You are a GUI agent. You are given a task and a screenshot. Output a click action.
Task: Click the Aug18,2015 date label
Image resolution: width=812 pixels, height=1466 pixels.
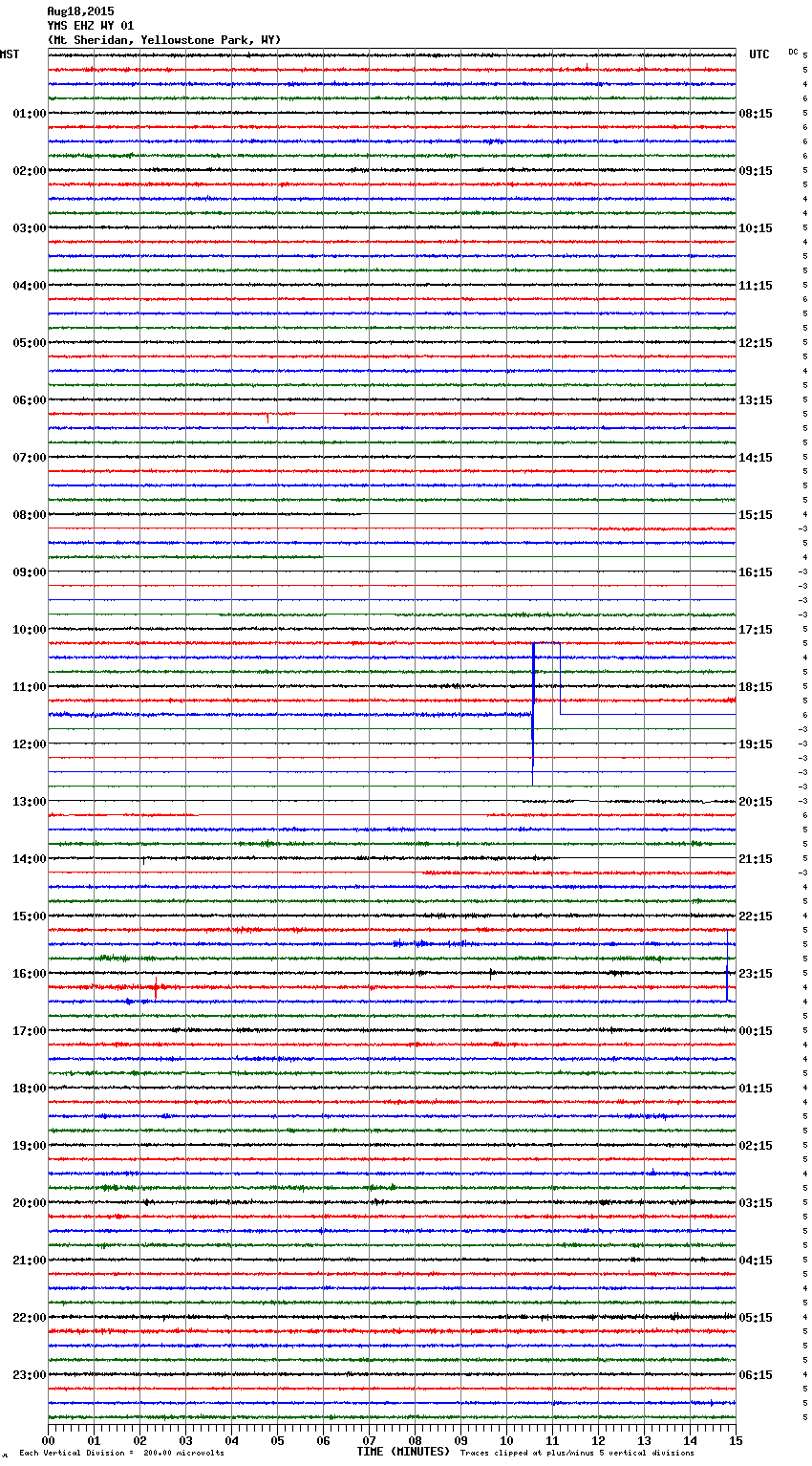pos(80,11)
